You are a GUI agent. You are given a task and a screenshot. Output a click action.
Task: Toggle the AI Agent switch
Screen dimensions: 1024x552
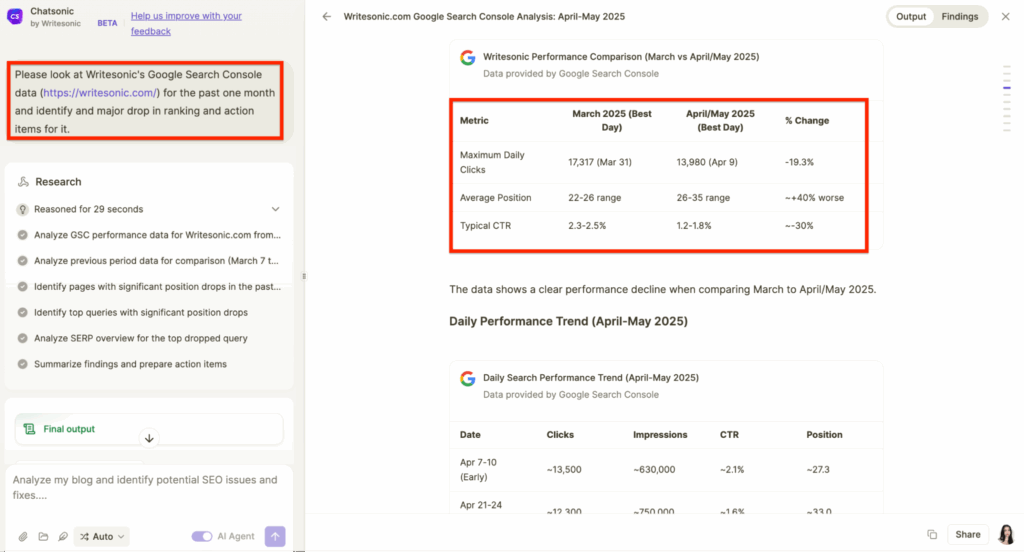202,536
